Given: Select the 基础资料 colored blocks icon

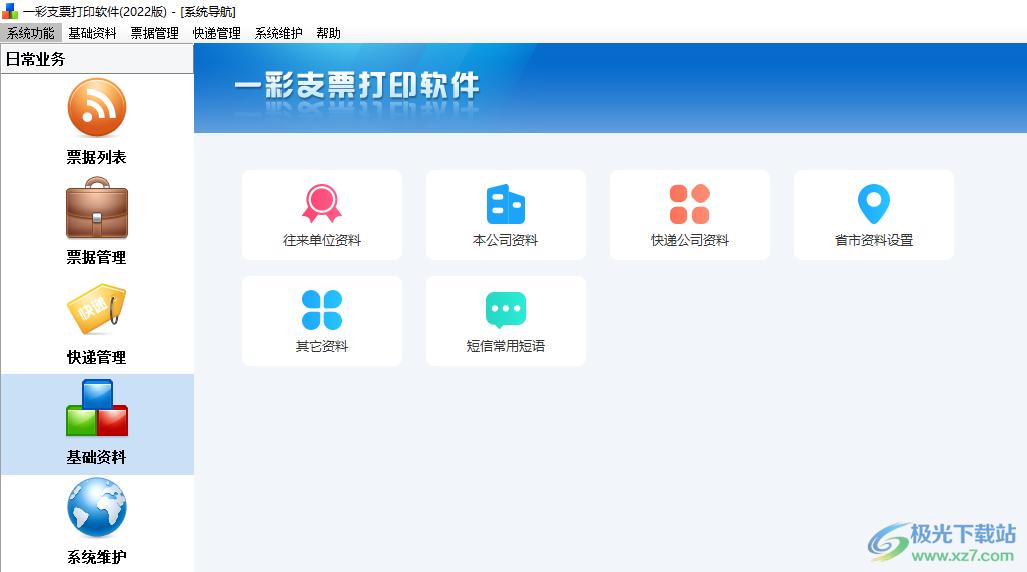Looking at the screenshot, I should pos(97,409).
